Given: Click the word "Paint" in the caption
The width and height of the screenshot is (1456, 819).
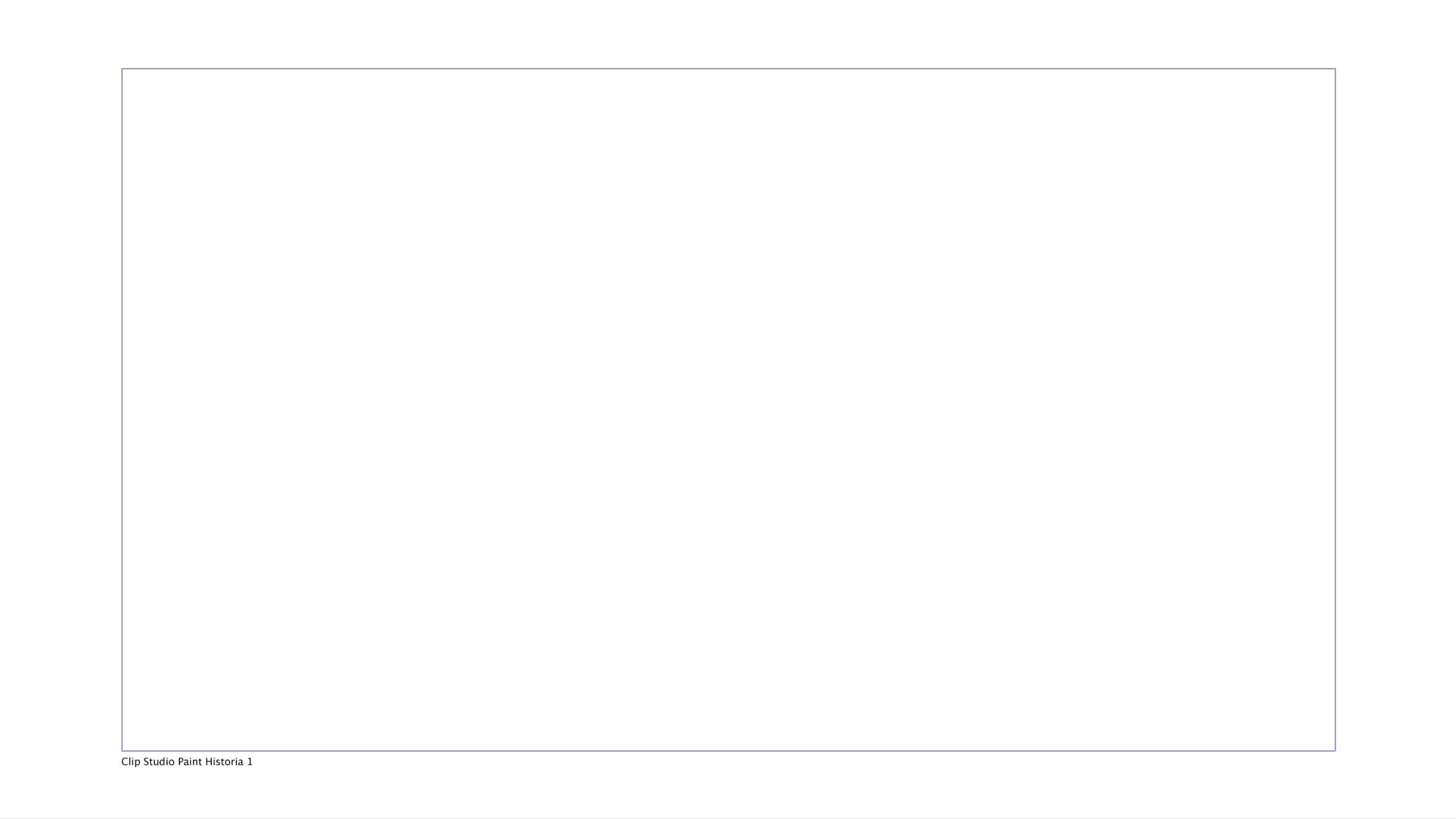Looking at the screenshot, I should click(x=189, y=762).
